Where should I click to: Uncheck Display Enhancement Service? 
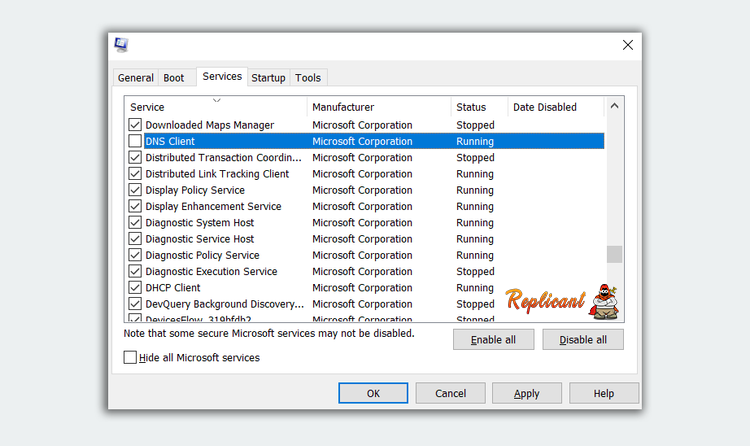tap(135, 206)
